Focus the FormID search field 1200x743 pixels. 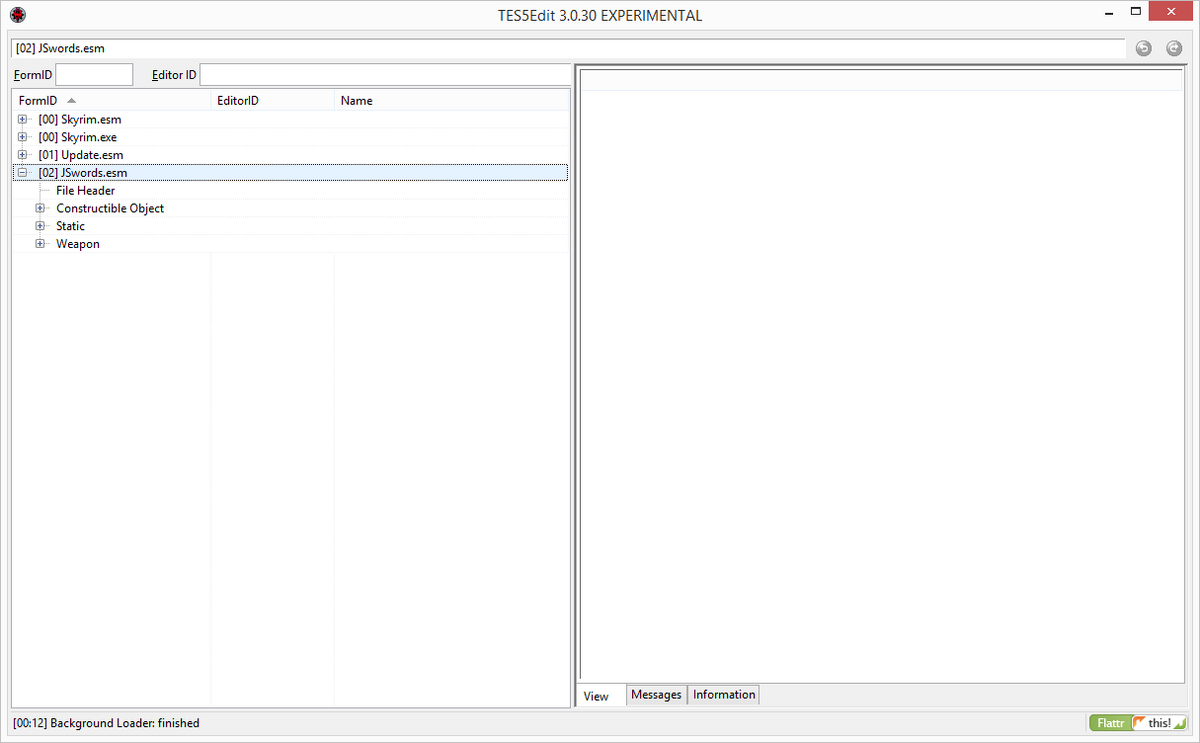94,75
